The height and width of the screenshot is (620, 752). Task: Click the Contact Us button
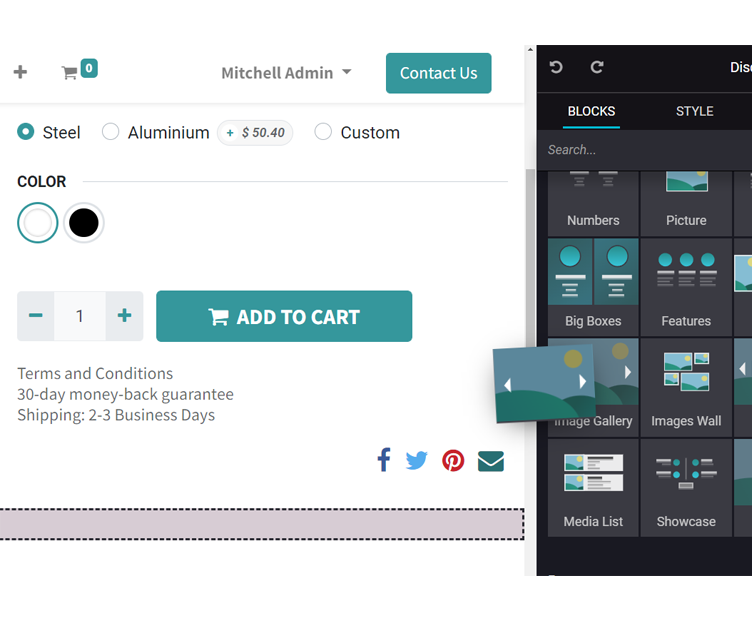coord(438,73)
